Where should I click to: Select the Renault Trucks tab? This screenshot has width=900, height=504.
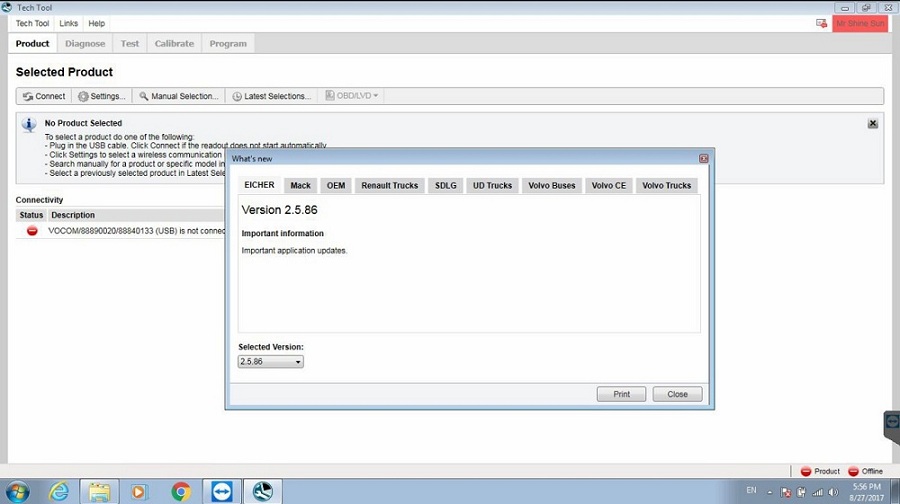pos(389,185)
